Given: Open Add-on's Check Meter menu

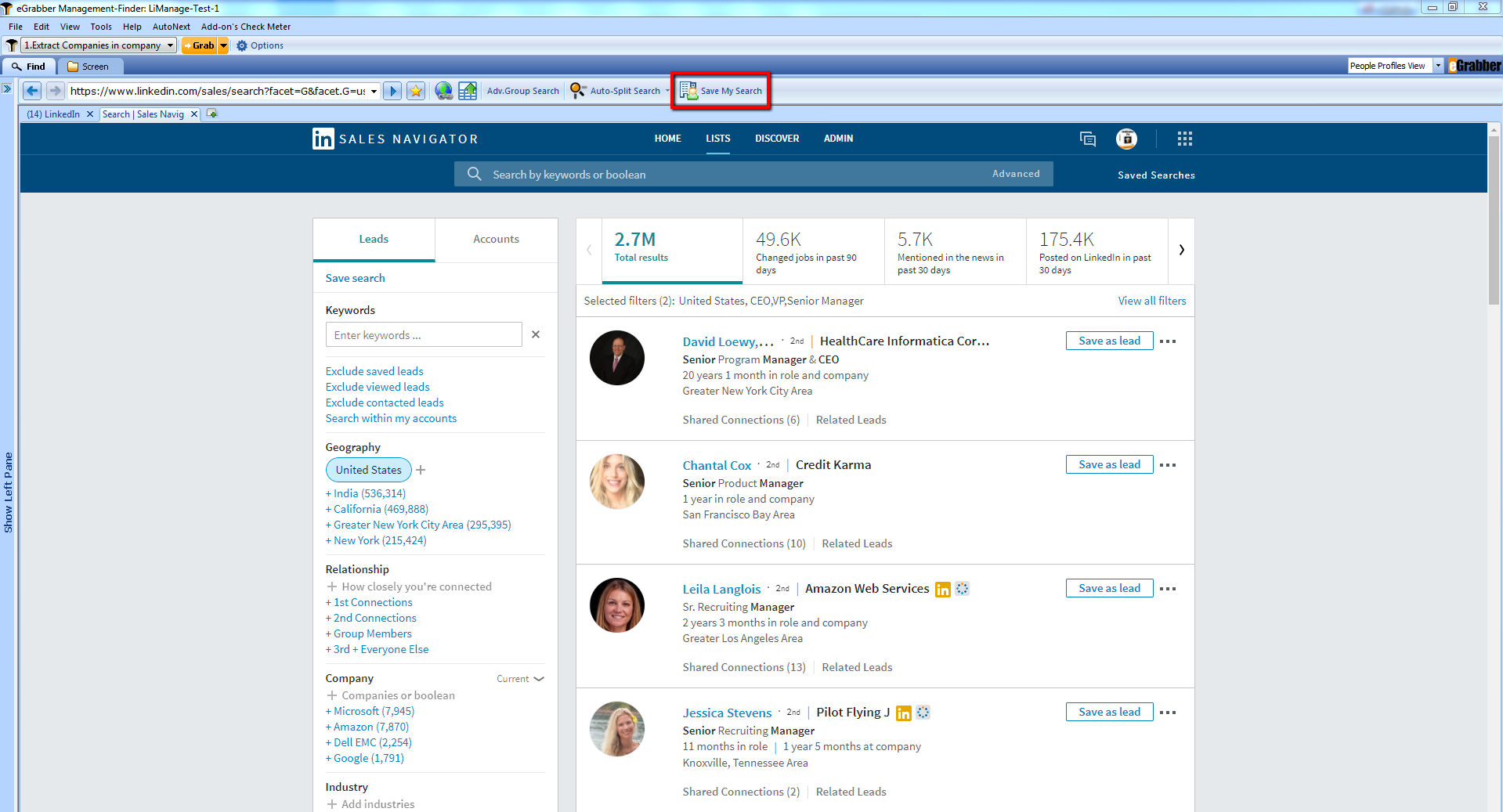Looking at the screenshot, I should (246, 27).
